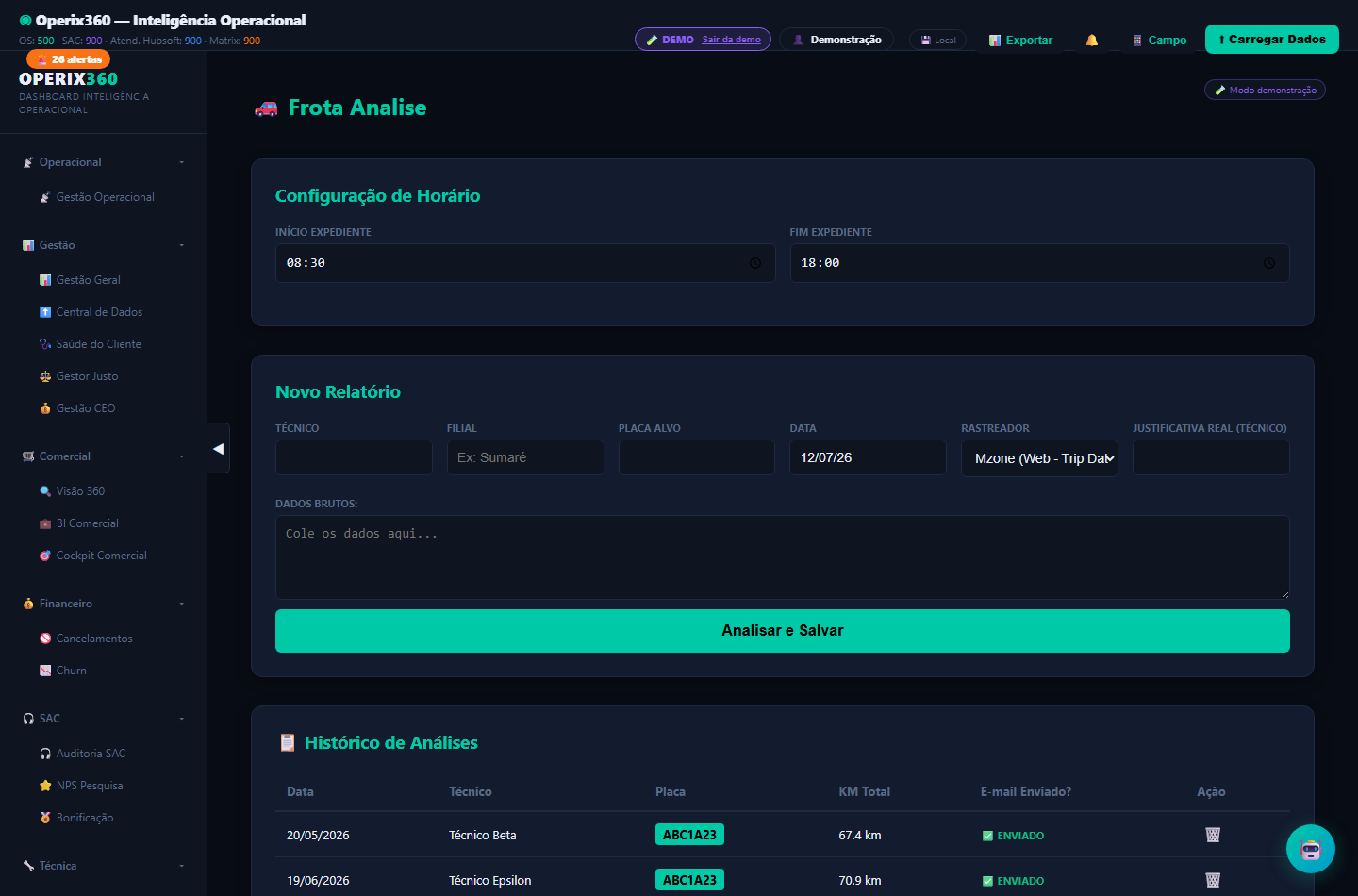Open Gestão CEO page
The image size is (1358, 896).
pos(85,408)
